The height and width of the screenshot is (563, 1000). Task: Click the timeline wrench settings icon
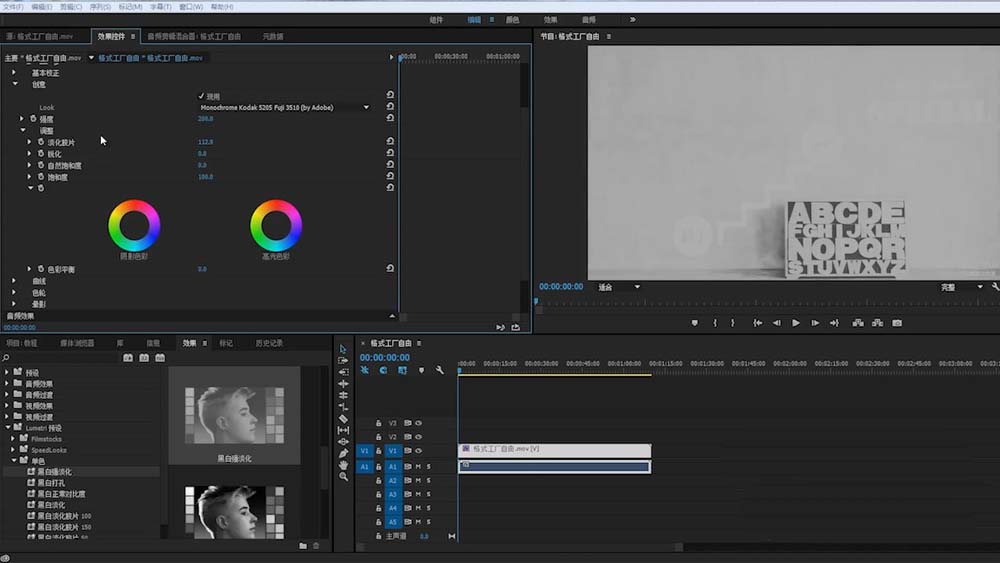pos(439,371)
